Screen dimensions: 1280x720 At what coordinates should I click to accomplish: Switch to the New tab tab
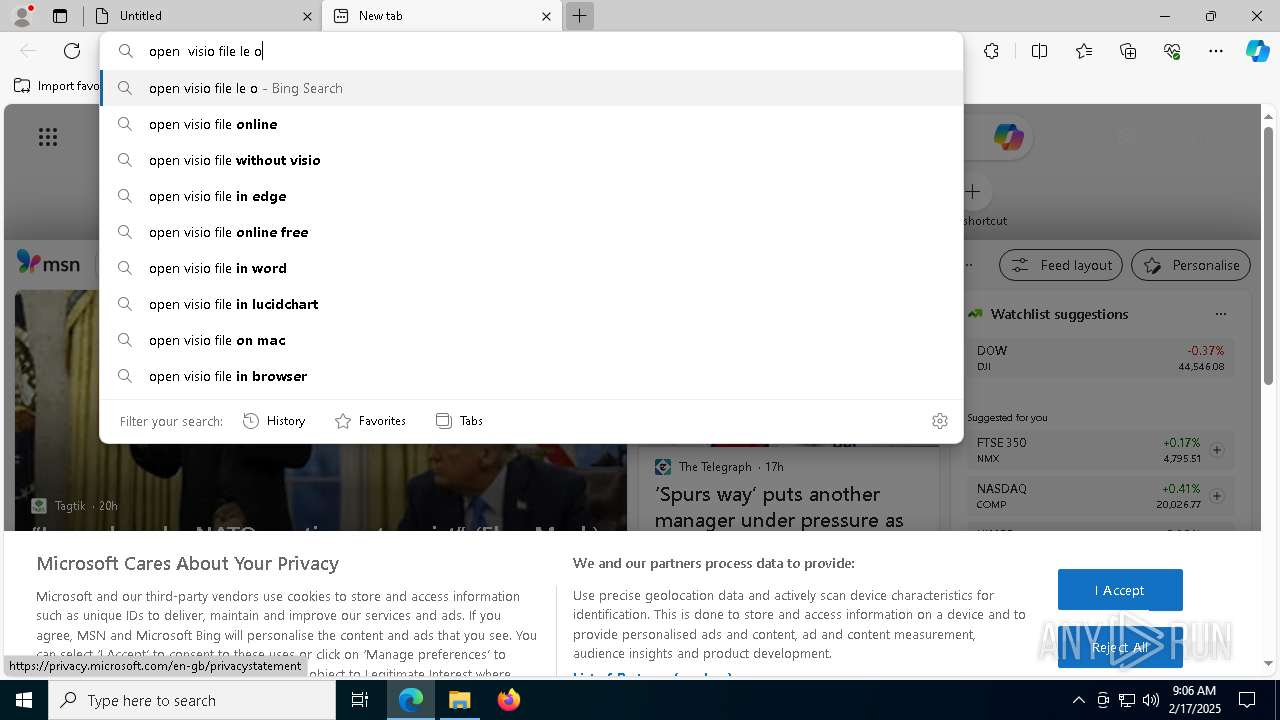pyautogui.click(x=441, y=16)
